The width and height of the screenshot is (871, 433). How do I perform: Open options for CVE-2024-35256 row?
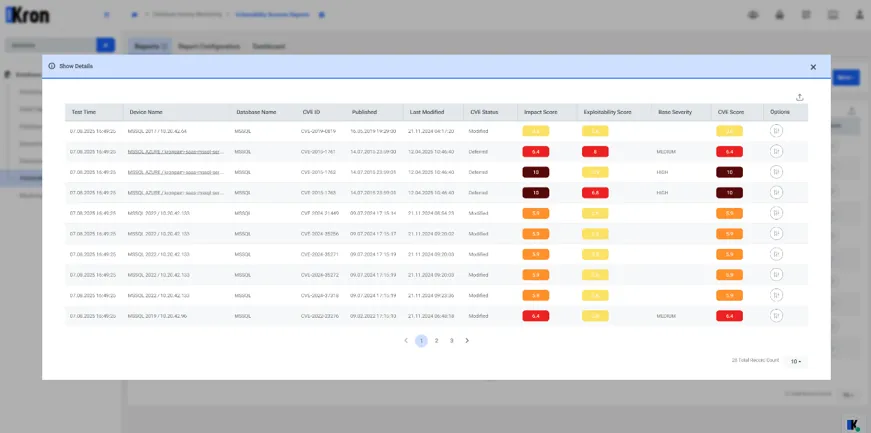[776, 233]
